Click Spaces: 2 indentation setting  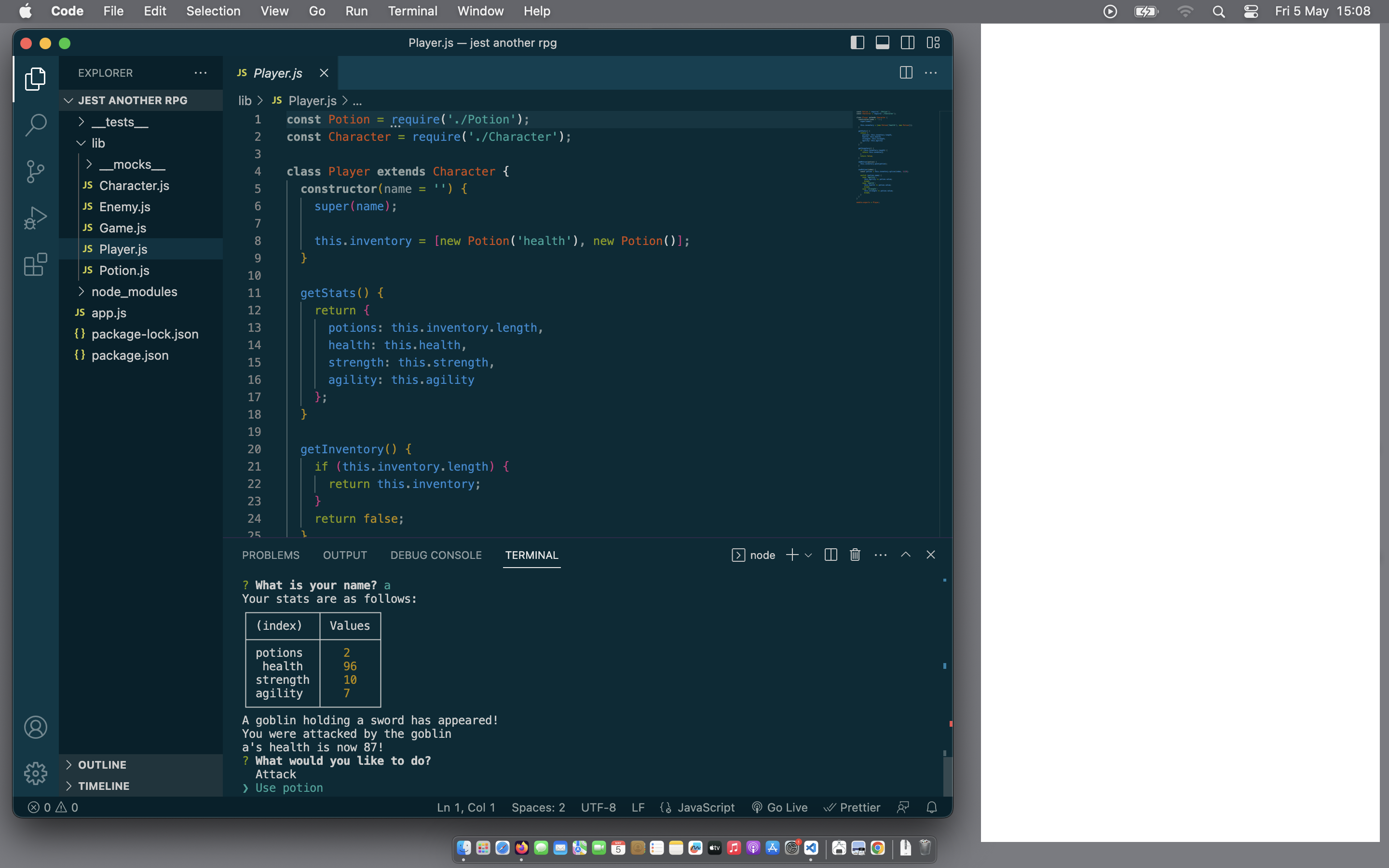(538, 807)
